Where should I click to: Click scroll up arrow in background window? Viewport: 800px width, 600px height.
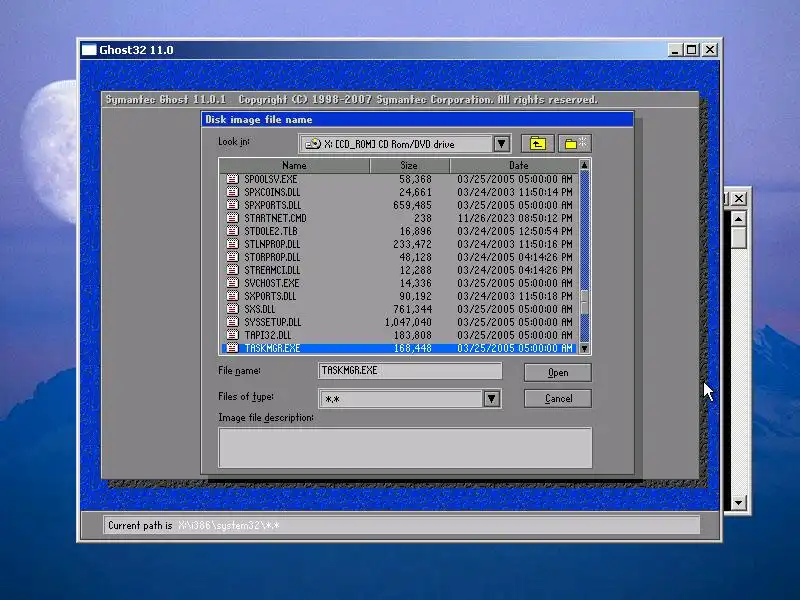(738, 219)
